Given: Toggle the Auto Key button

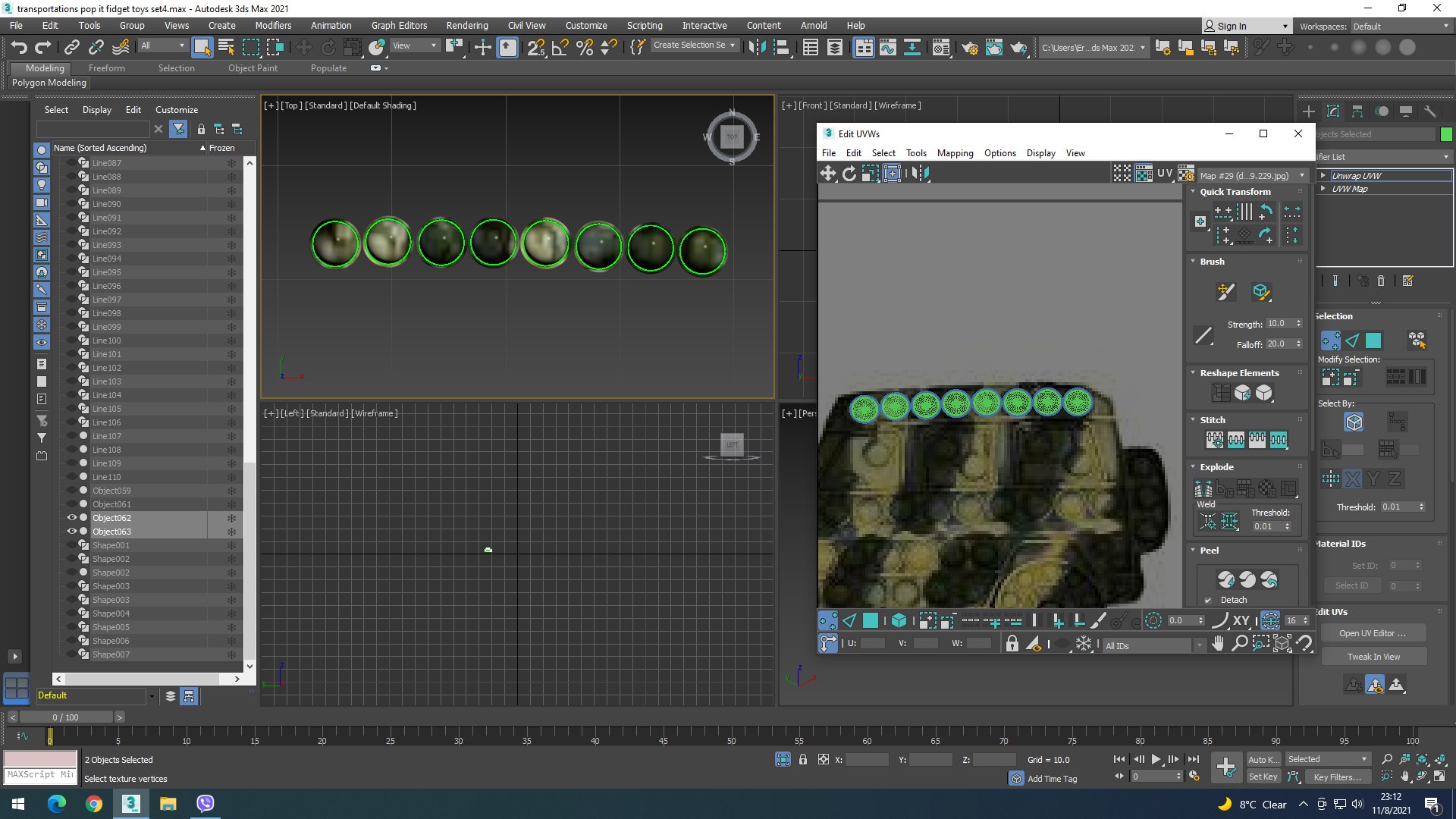Looking at the screenshot, I should [x=1263, y=759].
